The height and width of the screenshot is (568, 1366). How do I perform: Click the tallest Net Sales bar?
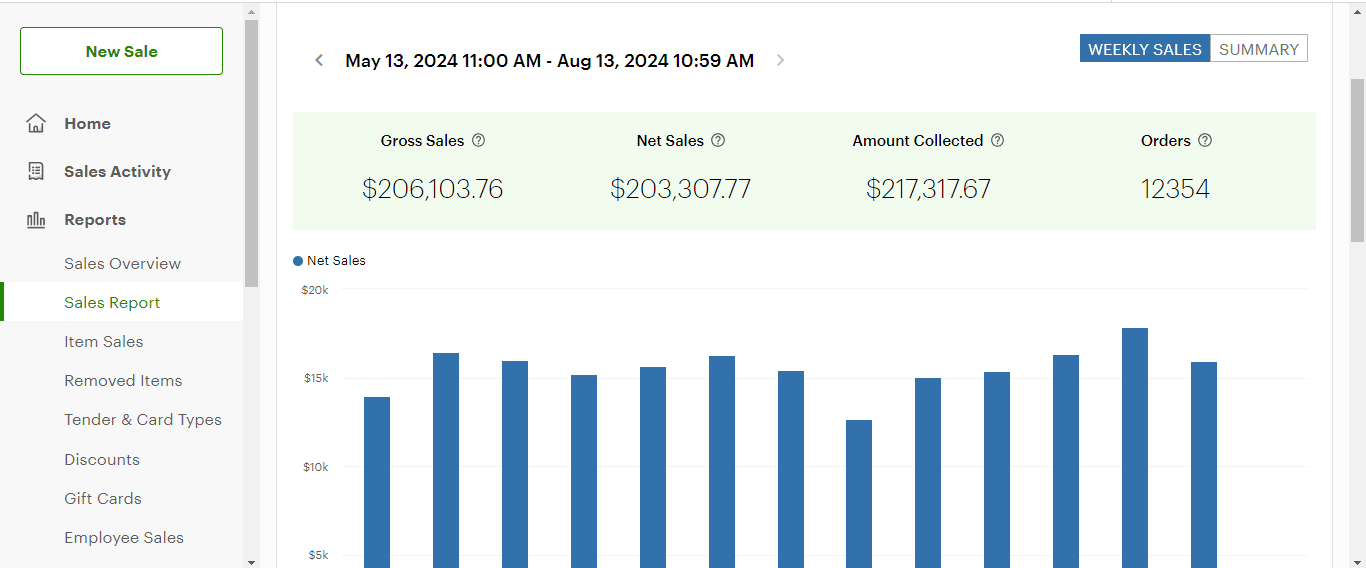[x=1135, y=448]
